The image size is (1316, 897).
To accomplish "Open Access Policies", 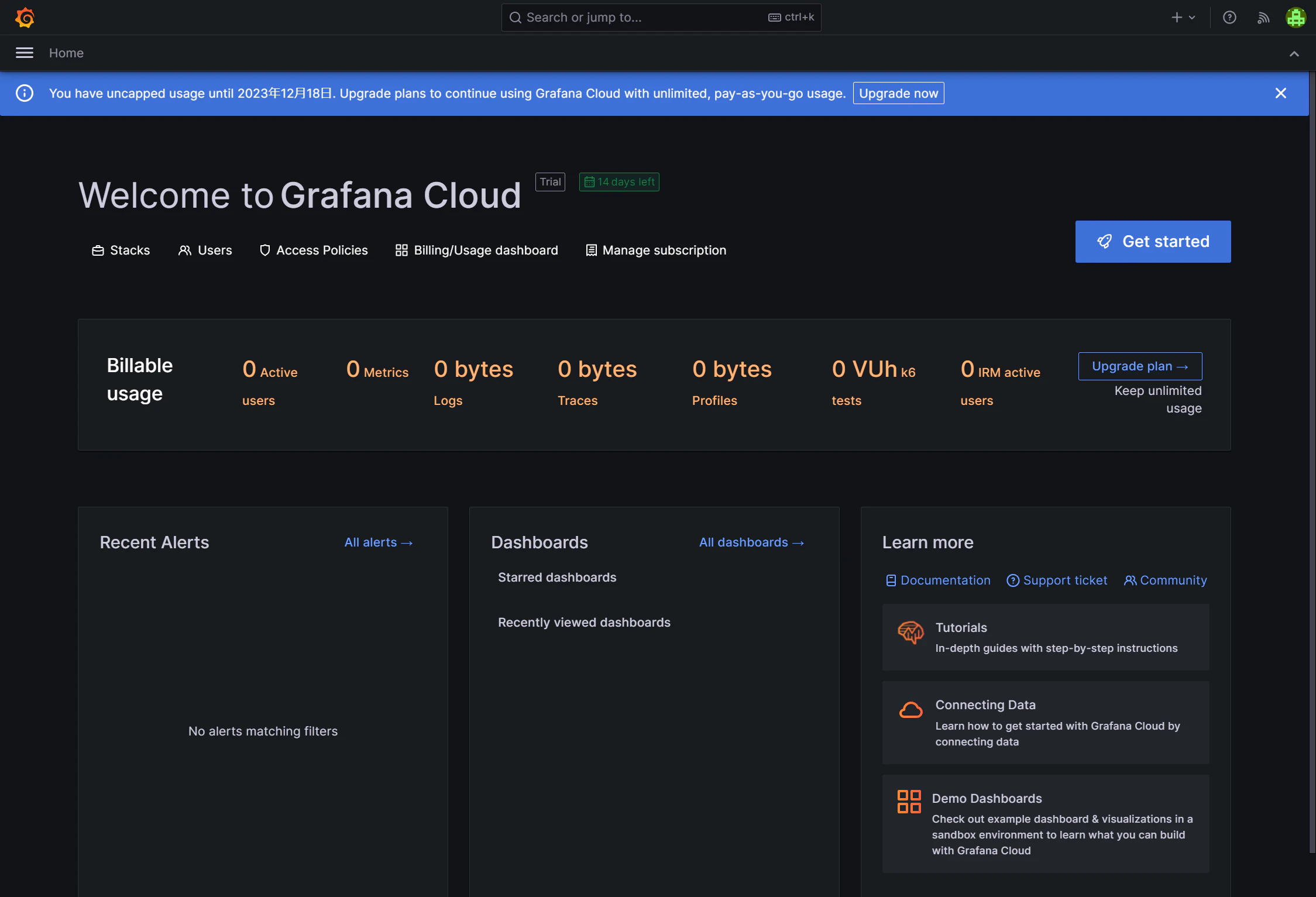I will point(314,250).
